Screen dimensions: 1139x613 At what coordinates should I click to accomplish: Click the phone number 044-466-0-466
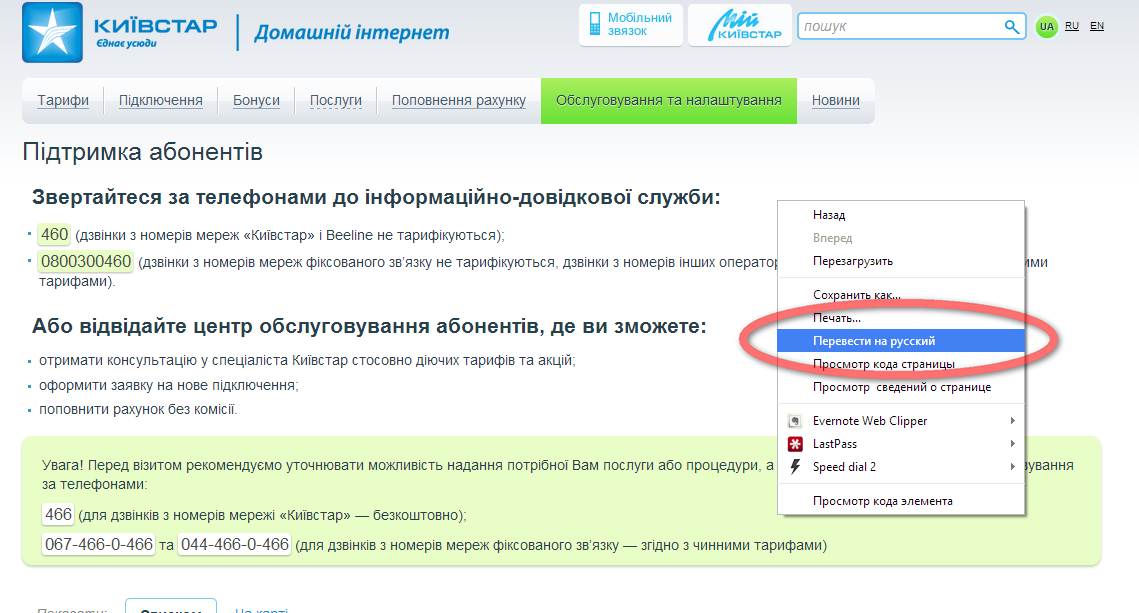coord(235,545)
